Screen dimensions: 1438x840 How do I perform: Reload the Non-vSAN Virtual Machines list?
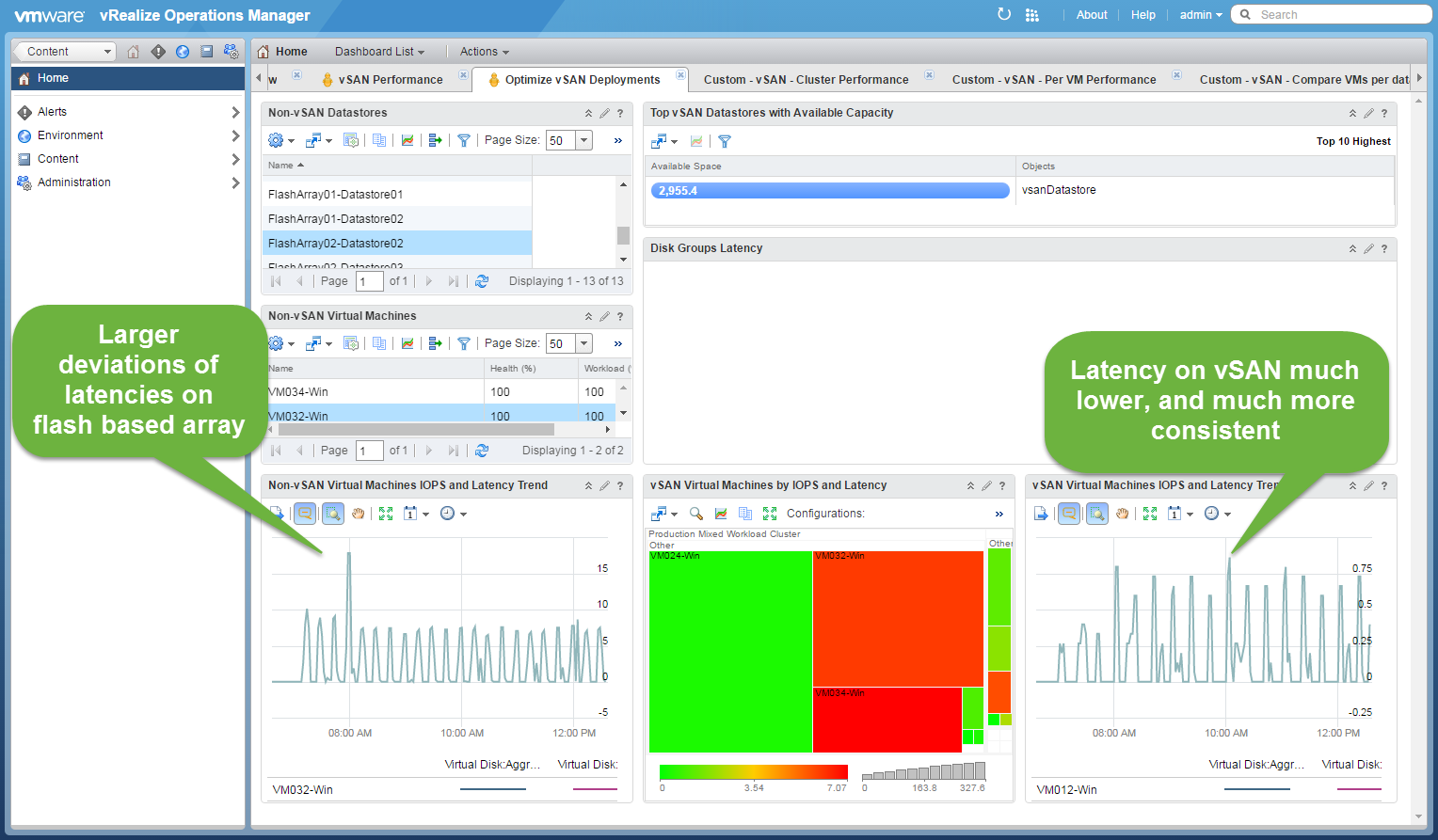(482, 451)
